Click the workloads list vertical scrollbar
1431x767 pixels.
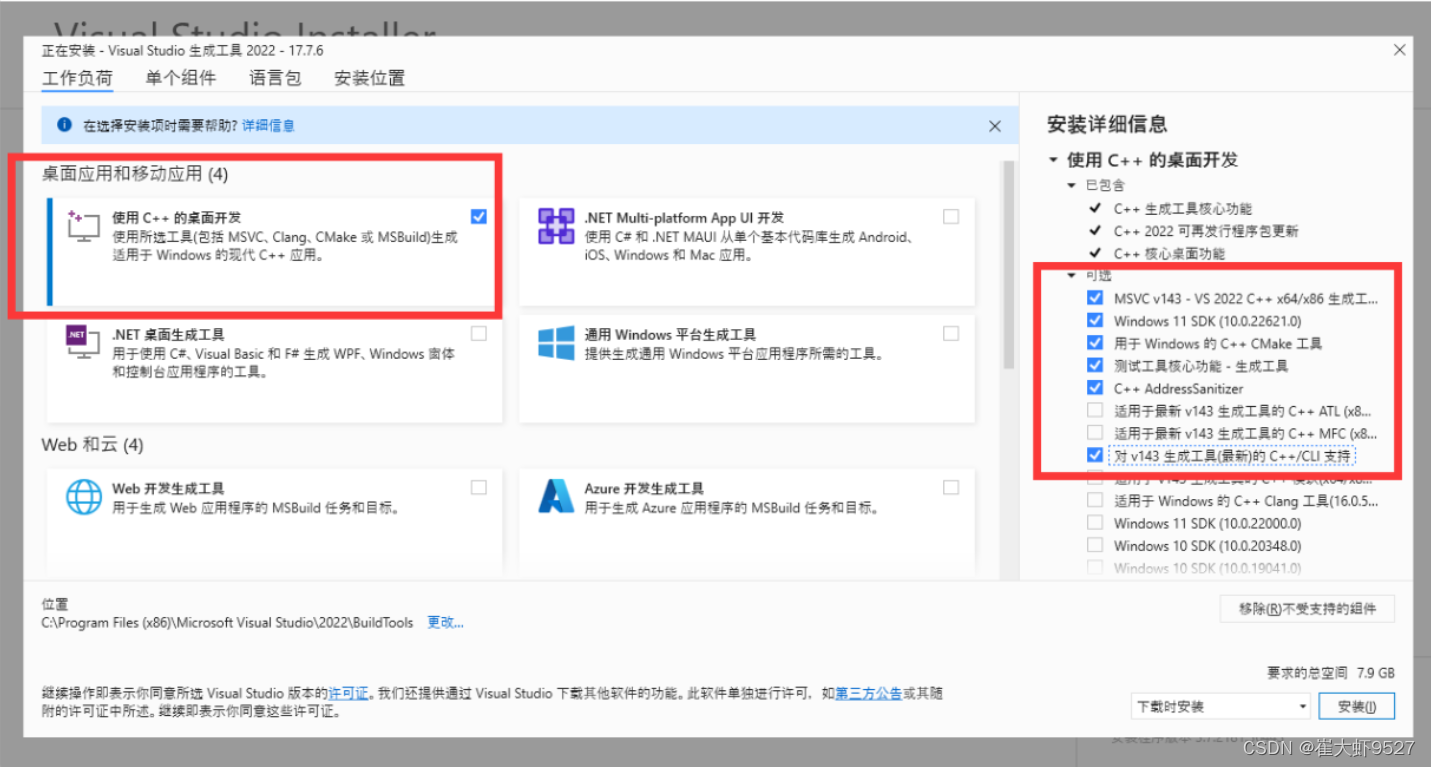coord(1009,265)
